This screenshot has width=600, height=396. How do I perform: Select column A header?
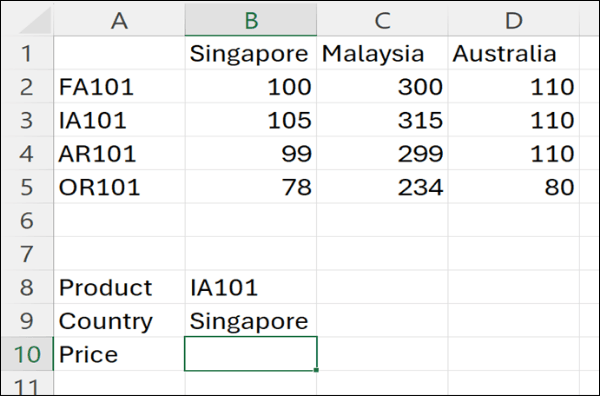point(119,20)
